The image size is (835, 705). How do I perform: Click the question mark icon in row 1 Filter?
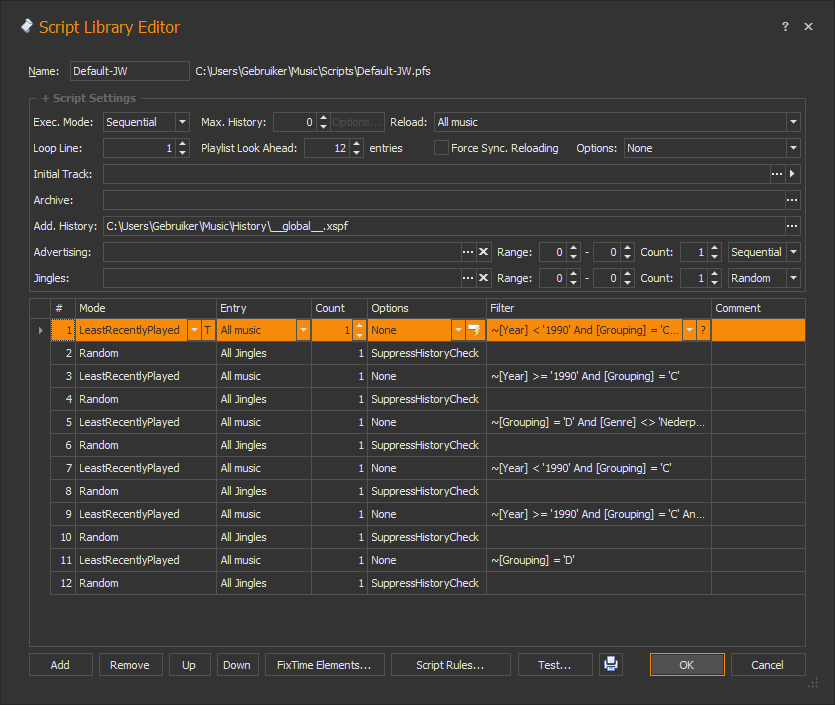[703, 330]
